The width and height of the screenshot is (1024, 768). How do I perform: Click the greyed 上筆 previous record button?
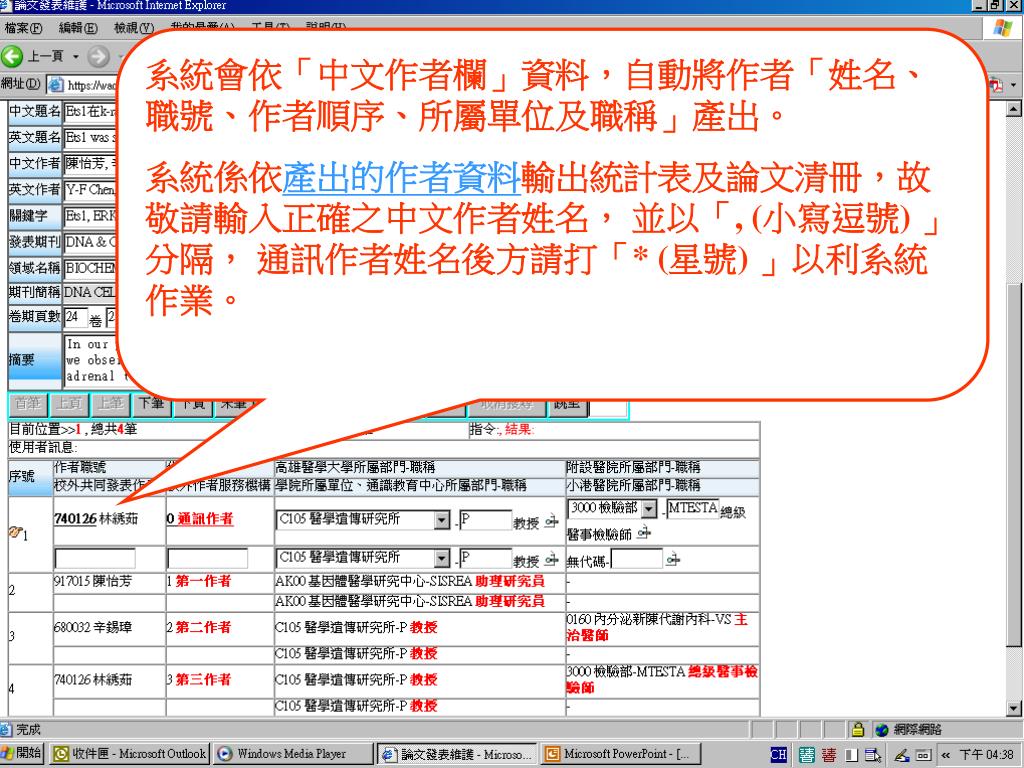pos(110,404)
